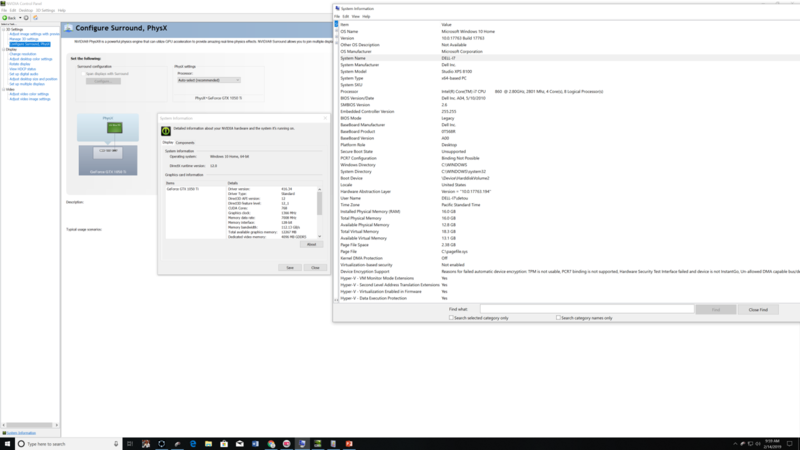This screenshot has width=800, height=450.
Task: Click the Cortana microphone icon
Action: [116, 444]
